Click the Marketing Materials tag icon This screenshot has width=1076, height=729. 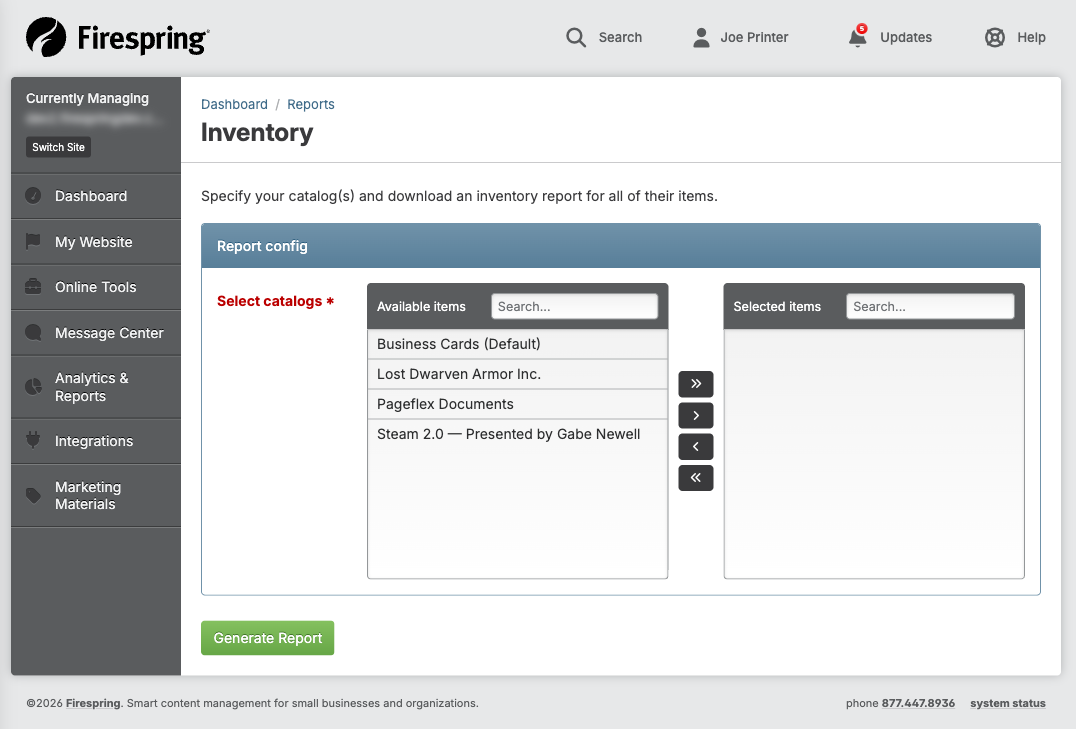pyautogui.click(x=33, y=495)
